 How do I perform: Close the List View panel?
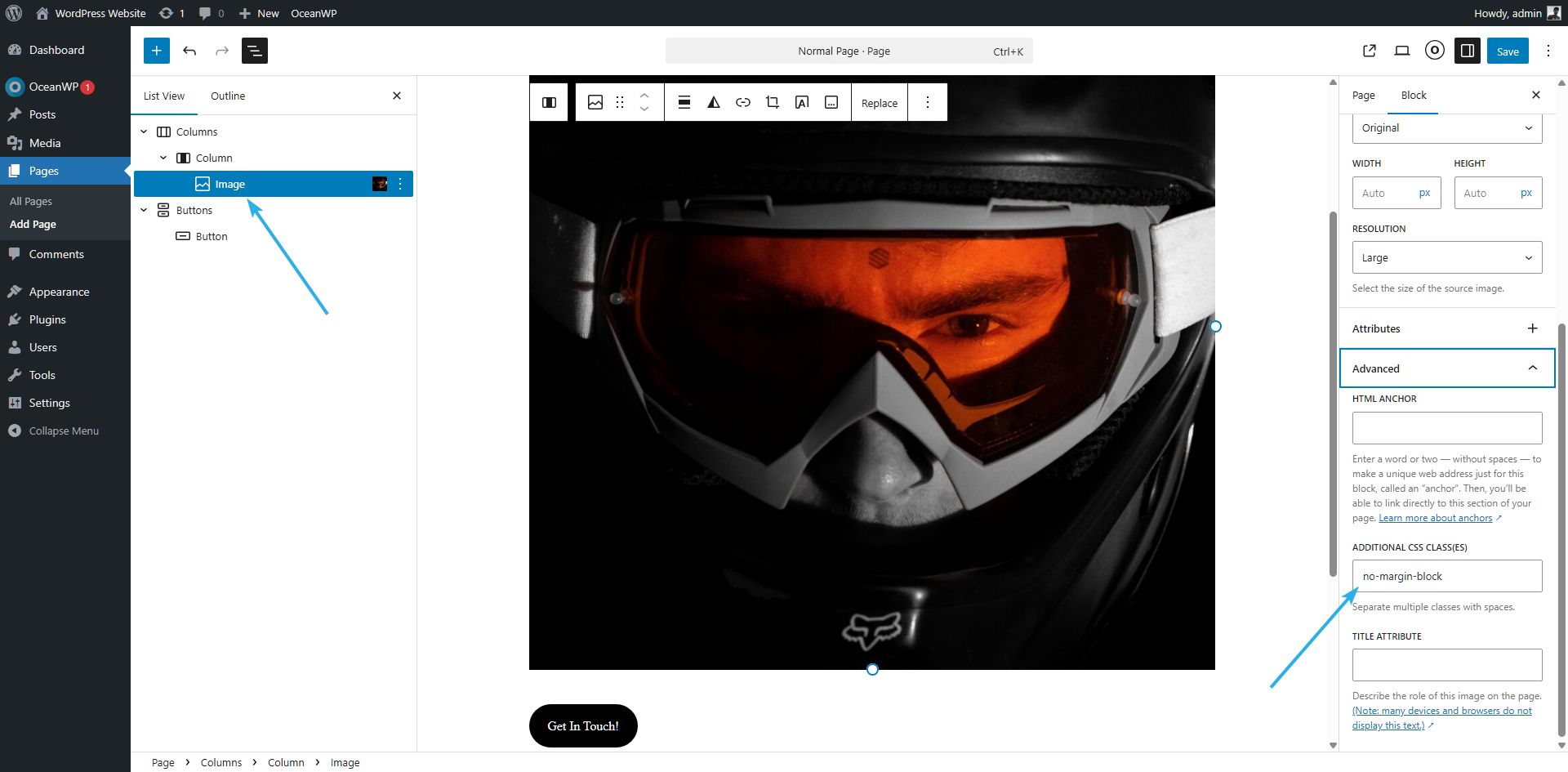tap(397, 96)
